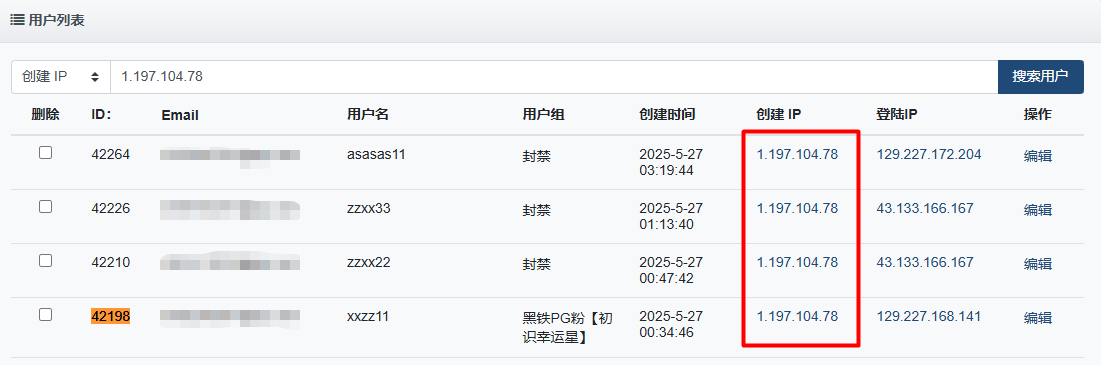Click the list icon beside 用户列表
This screenshot has width=1101, height=365.
click(18, 20)
